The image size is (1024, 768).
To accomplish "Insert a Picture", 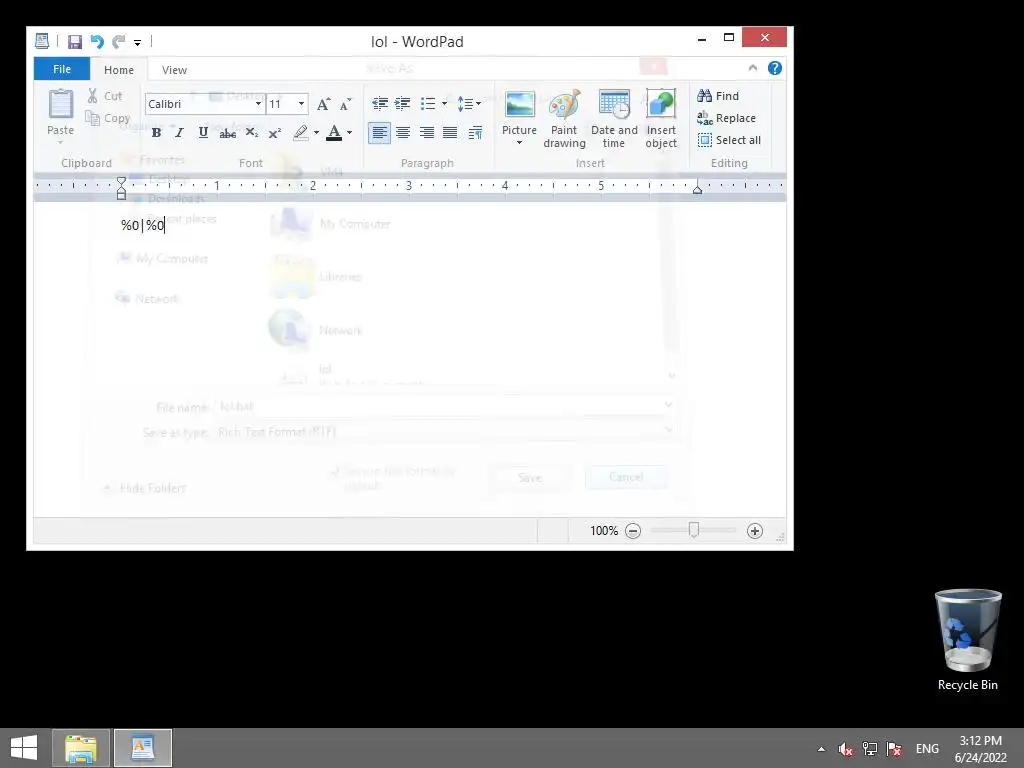I will click(520, 112).
